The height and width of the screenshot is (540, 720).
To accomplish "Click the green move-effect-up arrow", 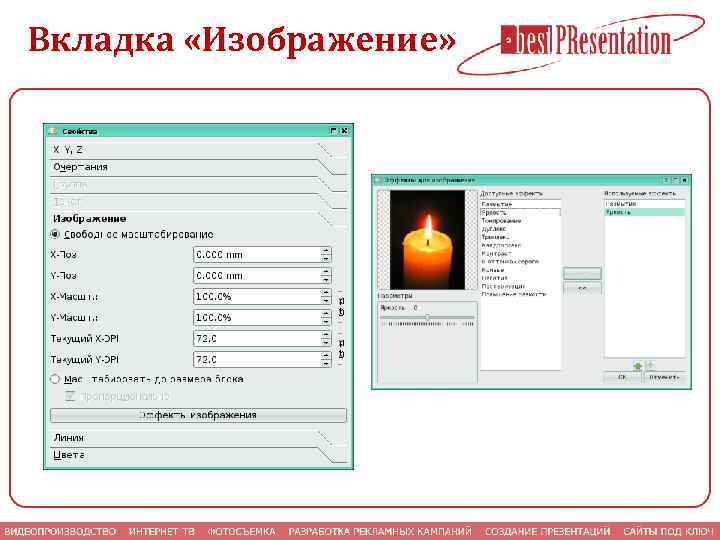I will 637,366.
